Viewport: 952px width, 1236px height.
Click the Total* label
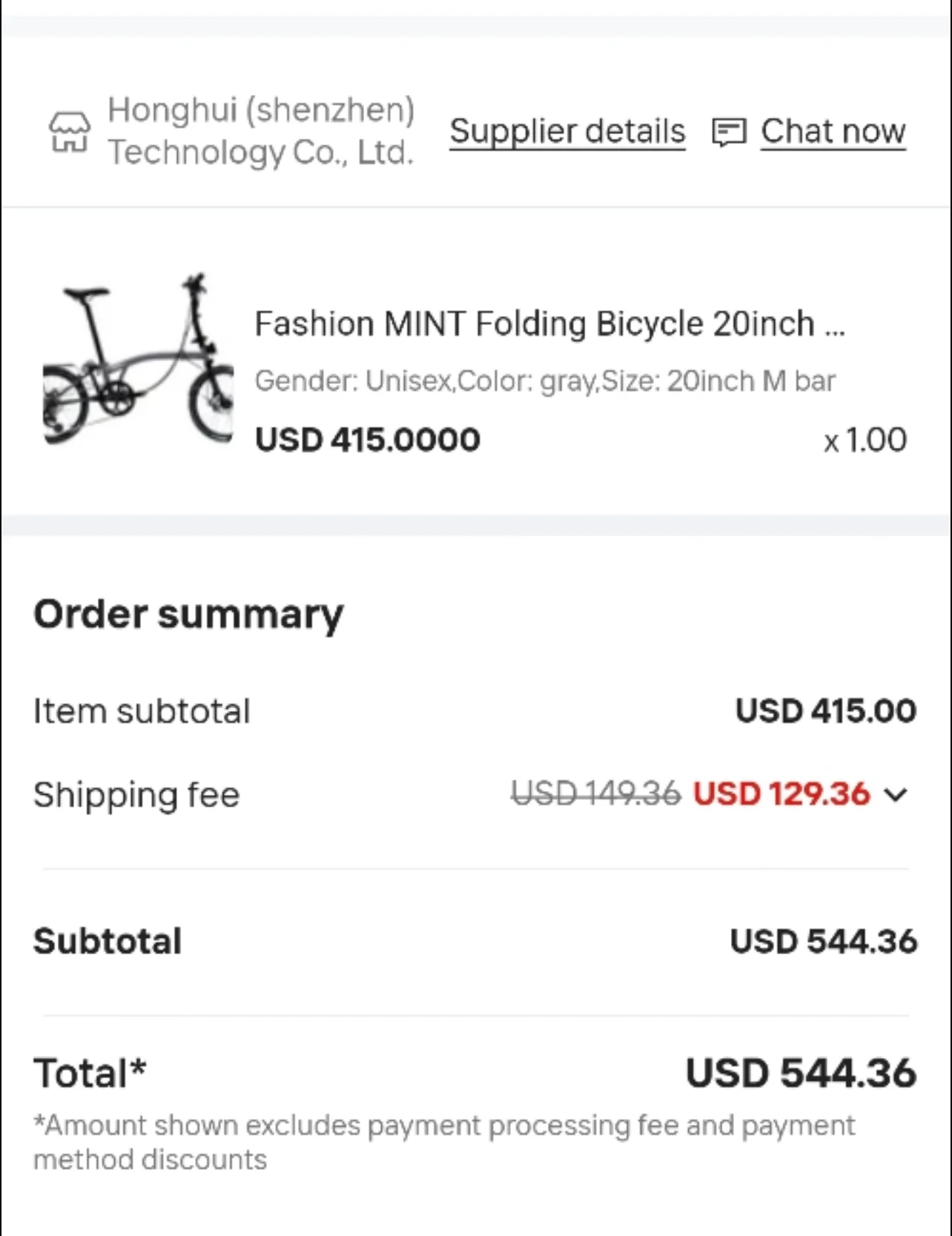tap(90, 1074)
